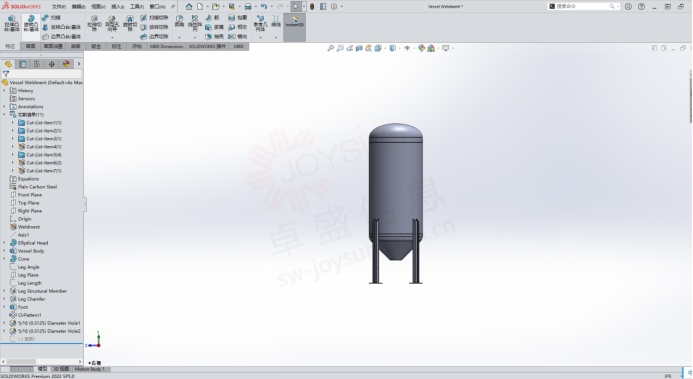
Task: Select Sensors in the feature tree
Action: (26, 99)
